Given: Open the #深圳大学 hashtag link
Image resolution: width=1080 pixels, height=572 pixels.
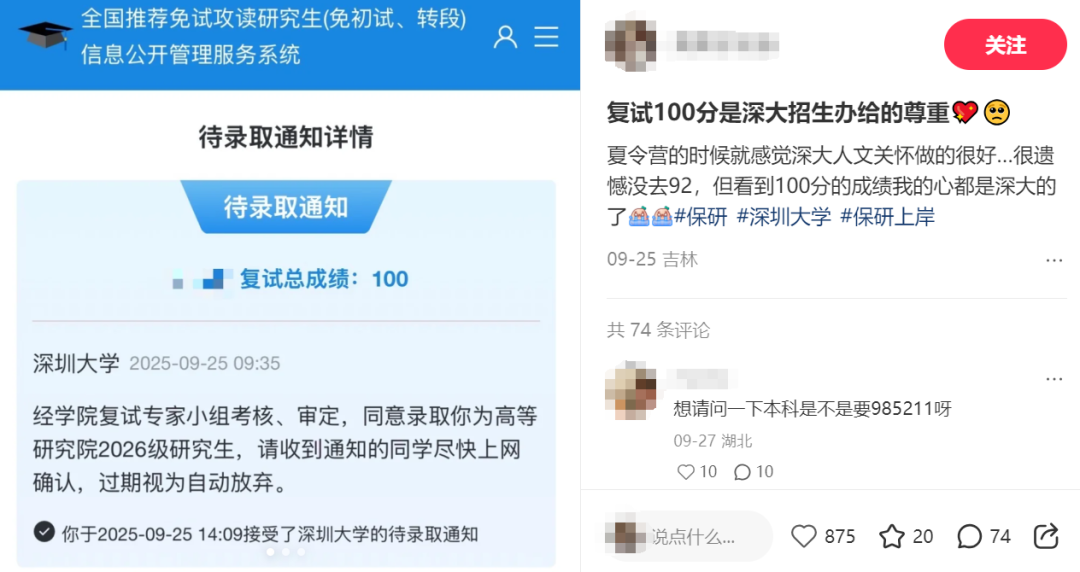Looking at the screenshot, I should pyautogui.click(x=784, y=216).
